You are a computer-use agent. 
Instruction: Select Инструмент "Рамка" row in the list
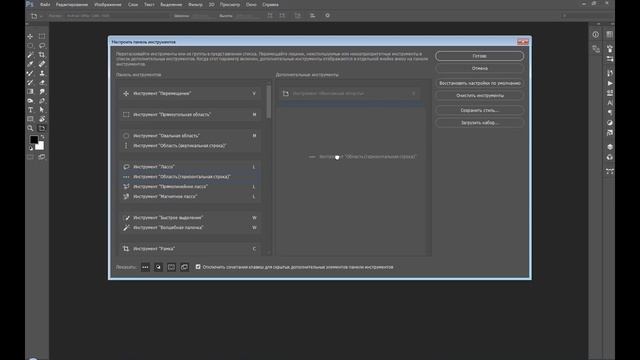point(190,249)
